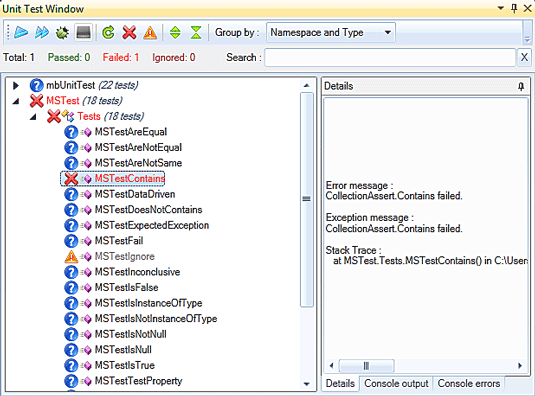
Task: Switch to the Console output tab
Action: click(396, 383)
